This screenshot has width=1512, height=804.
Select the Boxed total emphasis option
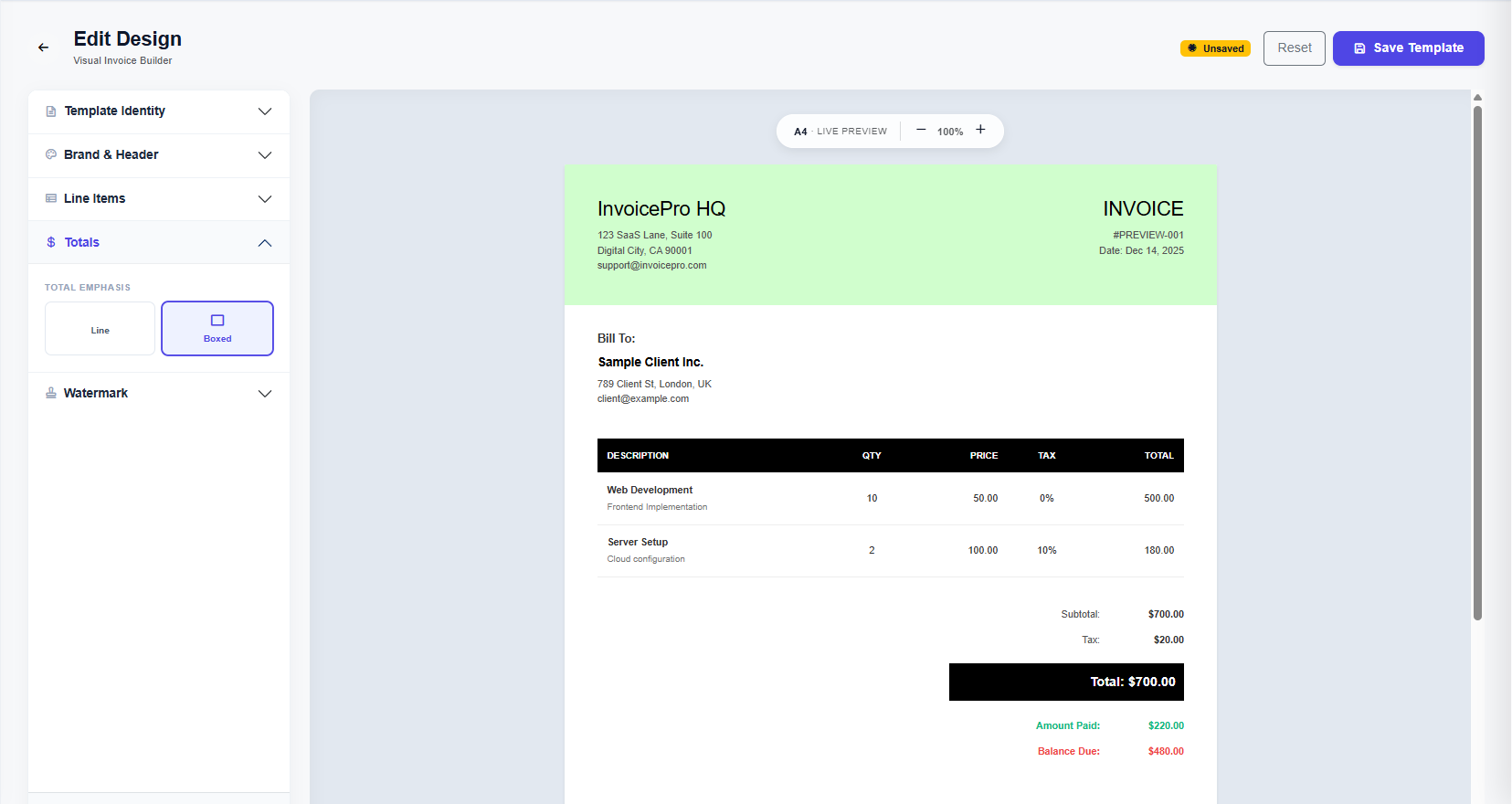click(x=217, y=329)
